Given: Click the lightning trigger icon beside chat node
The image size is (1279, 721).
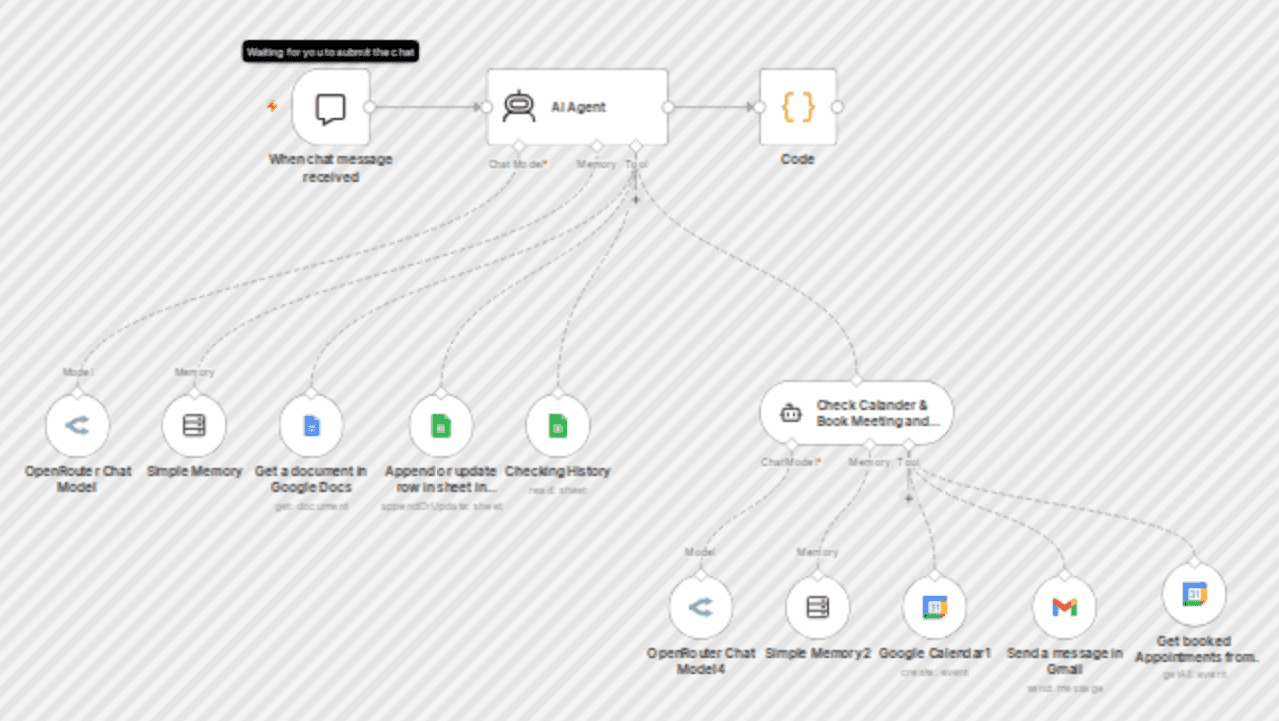Looking at the screenshot, I should (x=272, y=106).
